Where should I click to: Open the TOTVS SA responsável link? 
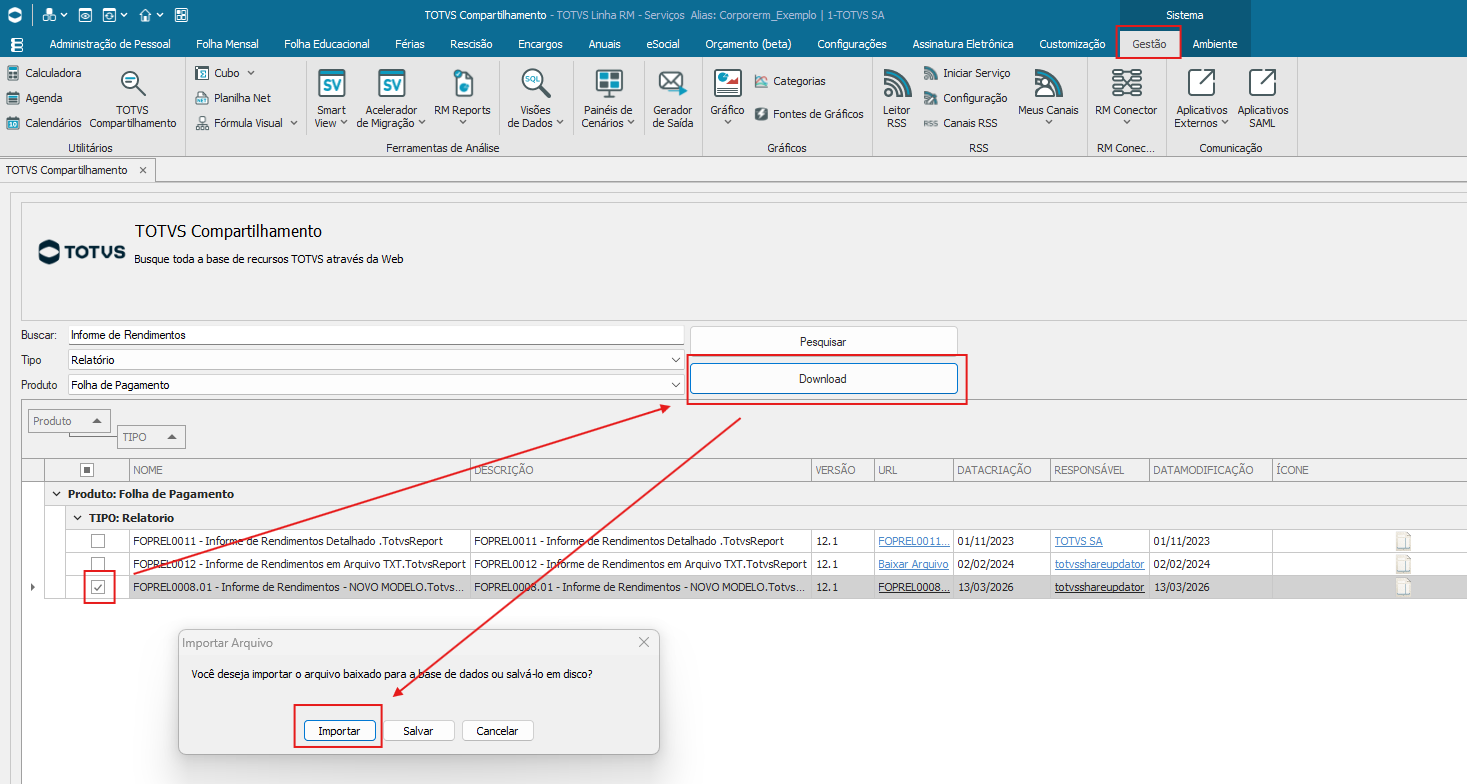(x=1078, y=541)
